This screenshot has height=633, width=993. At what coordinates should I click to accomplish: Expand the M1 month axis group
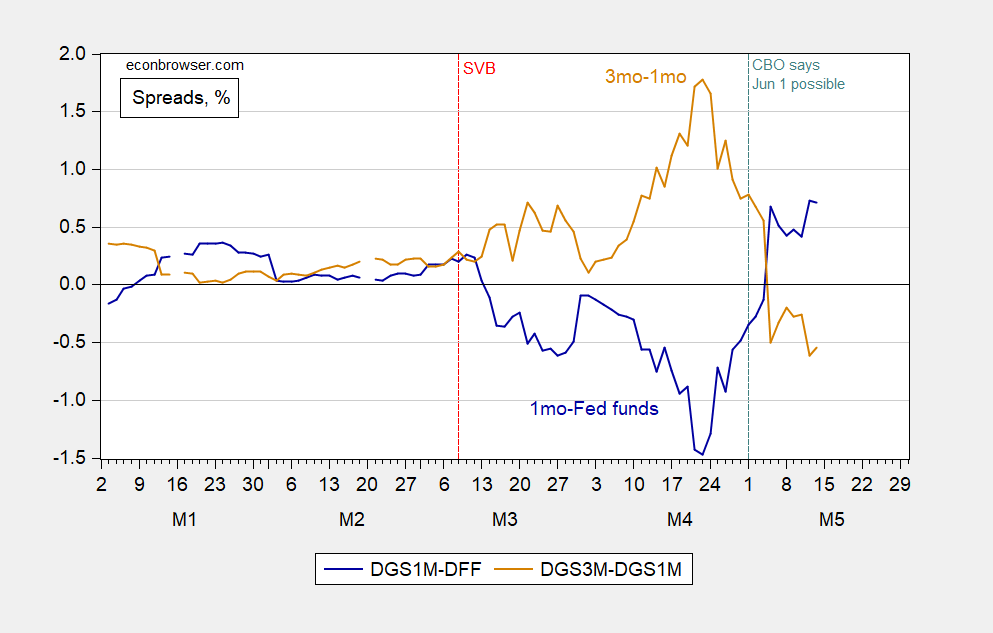click(x=184, y=520)
